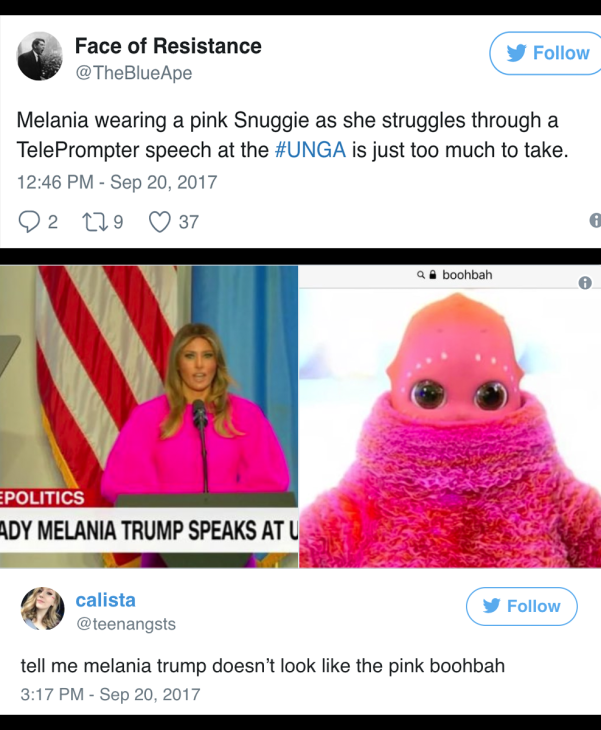The width and height of the screenshot is (601, 730).
Task: Click the Face of Resistance display name
Action: coord(168,46)
